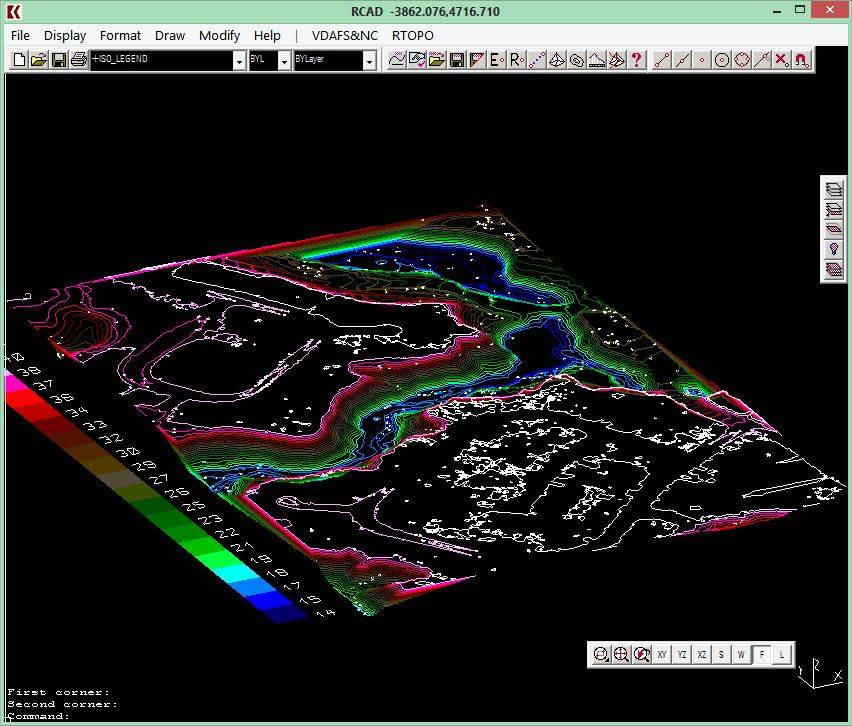852x726 pixels.
Task: Click the red X delete snap icon
Action: click(x=781, y=60)
